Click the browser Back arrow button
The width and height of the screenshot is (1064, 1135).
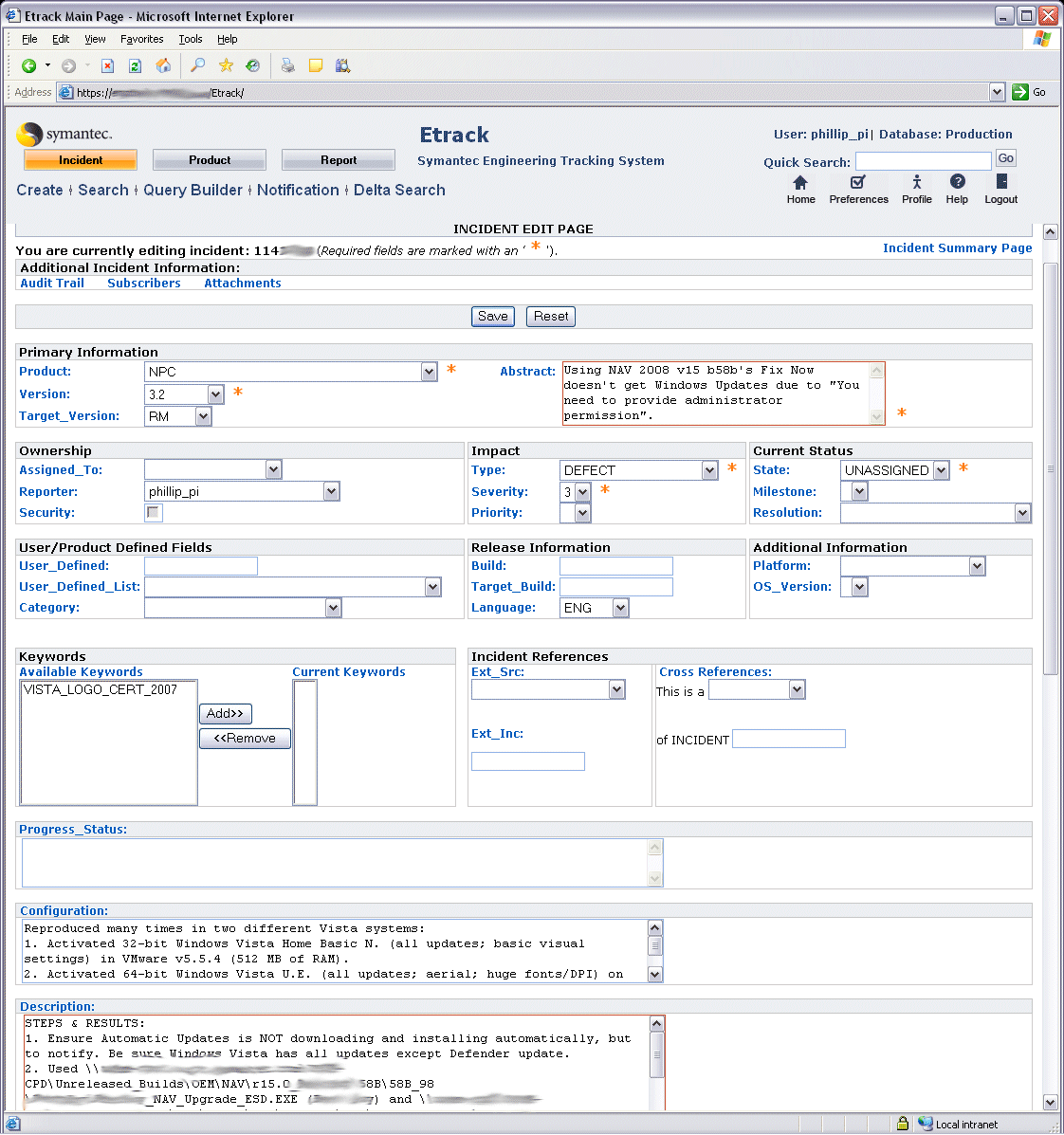29,65
